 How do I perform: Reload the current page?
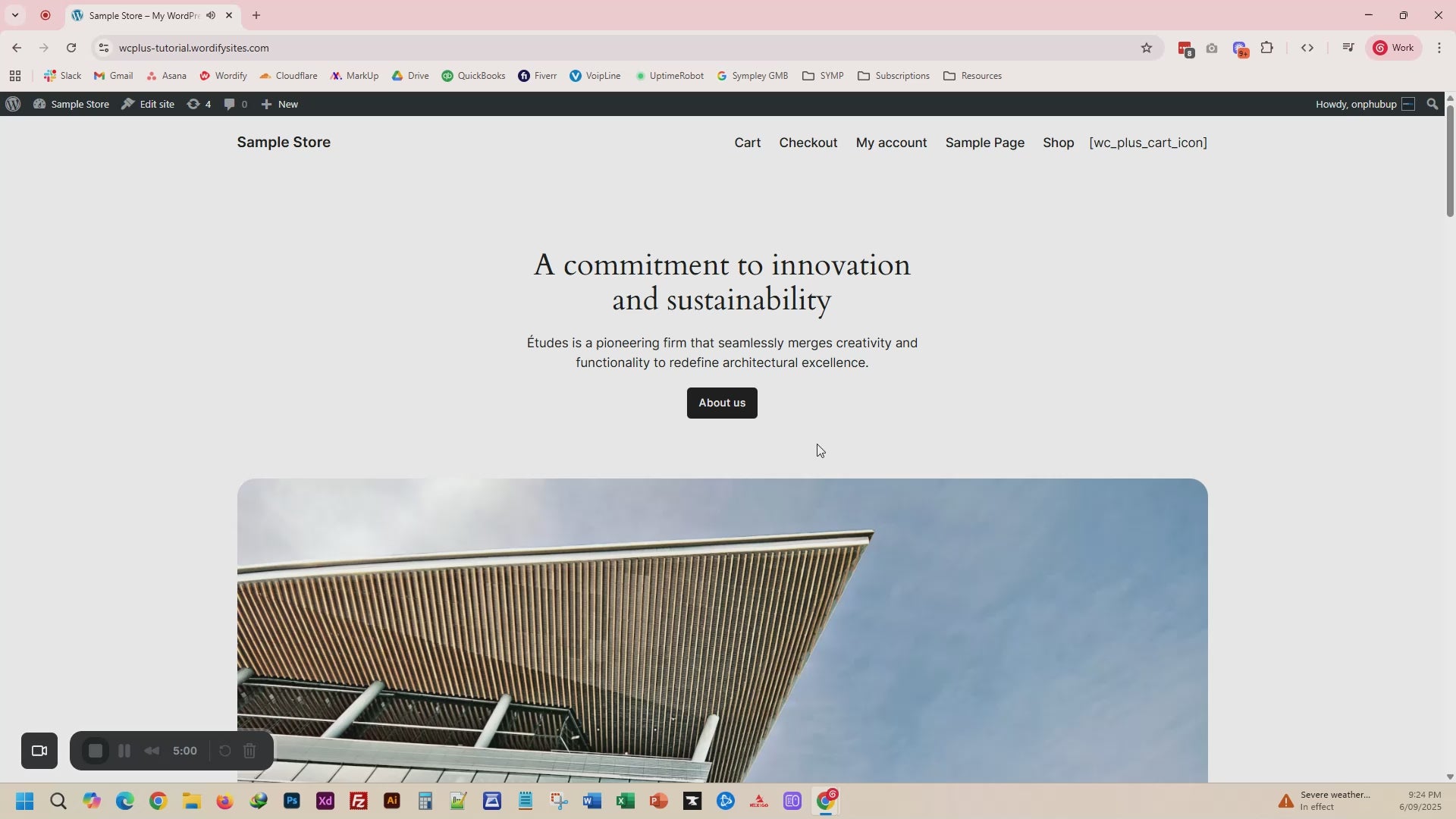tap(71, 48)
